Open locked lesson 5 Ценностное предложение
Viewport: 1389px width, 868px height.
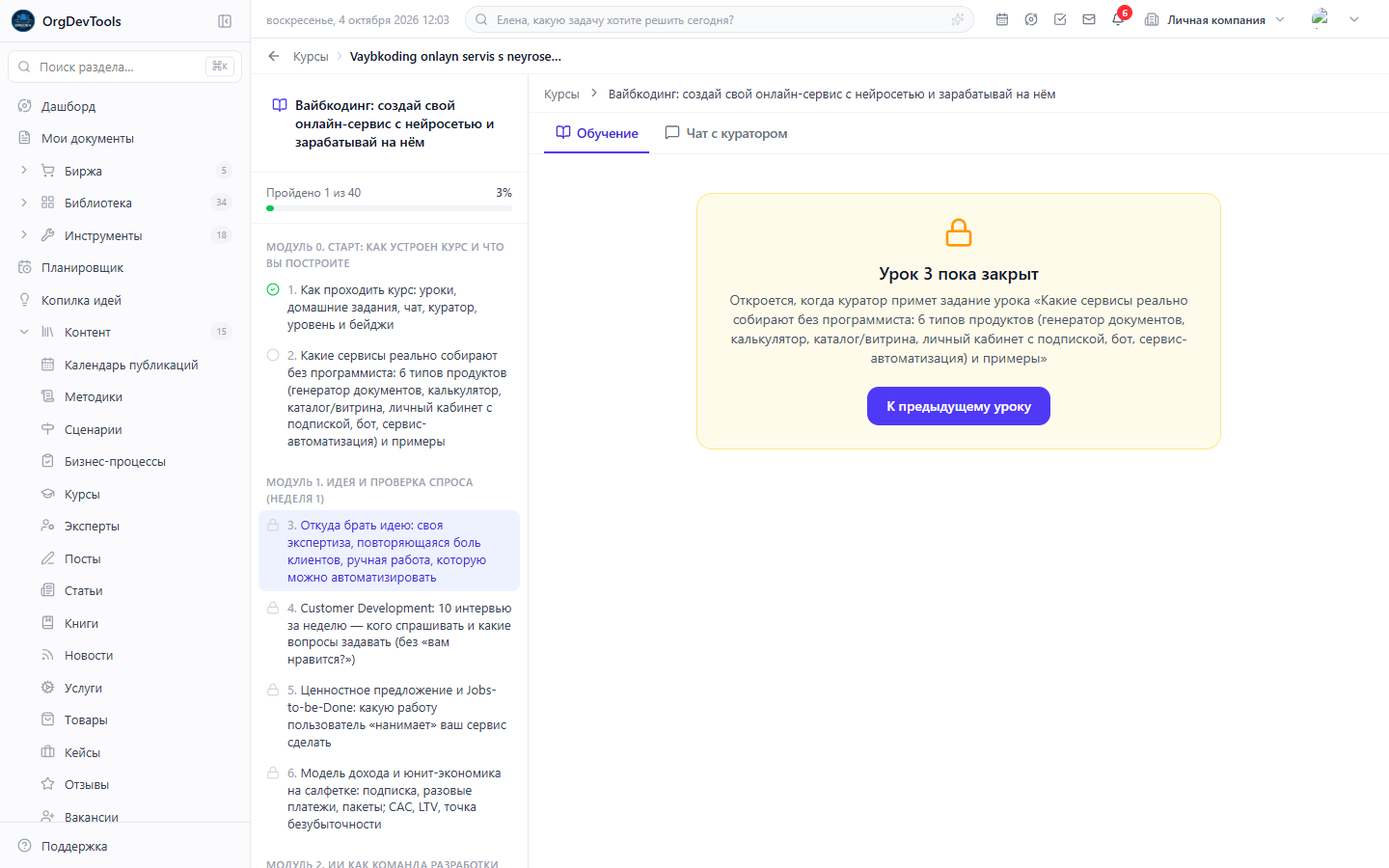pyautogui.click(x=390, y=716)
